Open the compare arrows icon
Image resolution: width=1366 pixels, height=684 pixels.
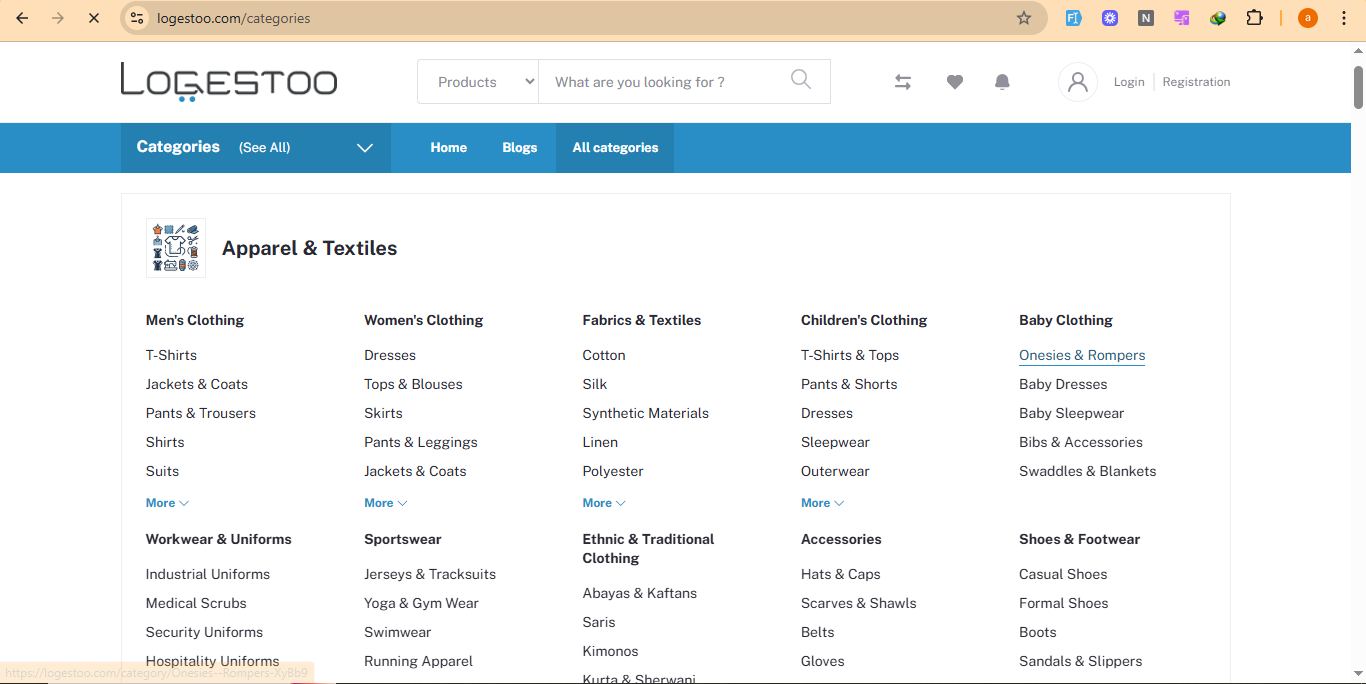pos(903,82)
